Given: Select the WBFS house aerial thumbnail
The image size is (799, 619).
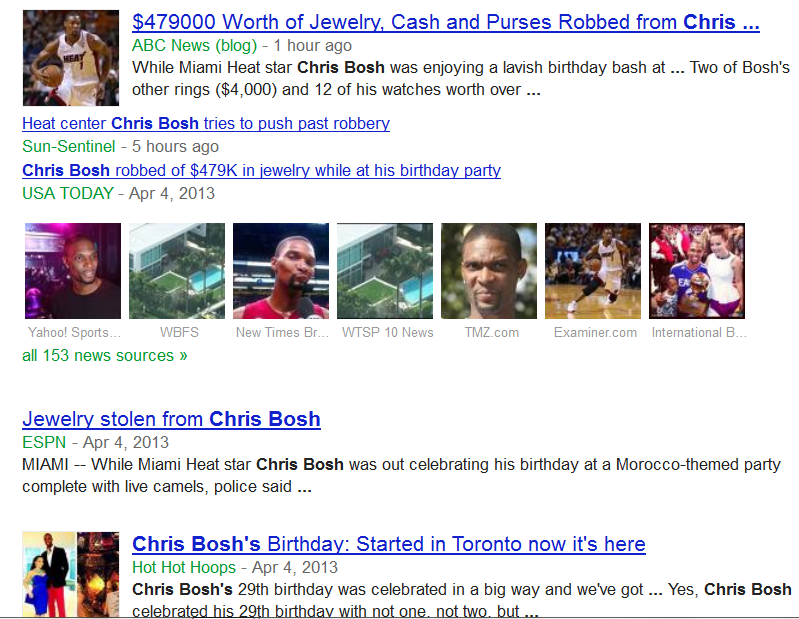Looking at the screenshot, I should [x=177, y=271].
